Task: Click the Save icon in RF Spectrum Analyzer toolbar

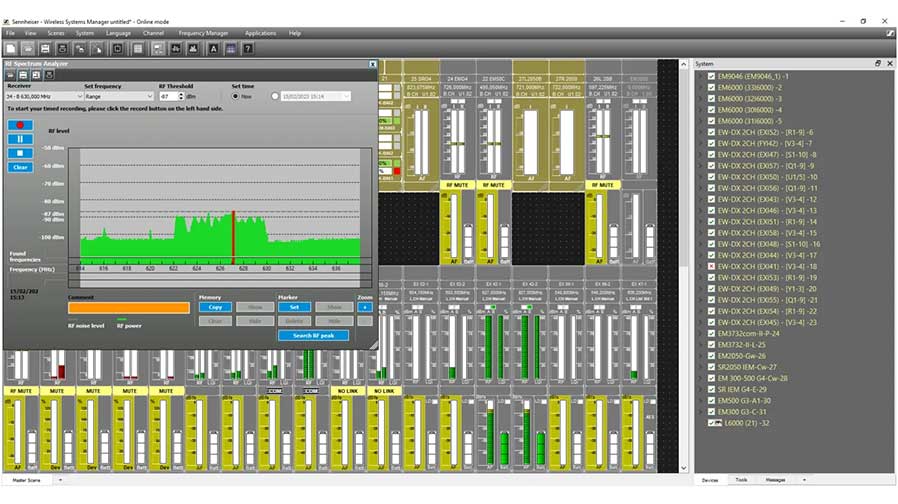Action: (23, 75)
